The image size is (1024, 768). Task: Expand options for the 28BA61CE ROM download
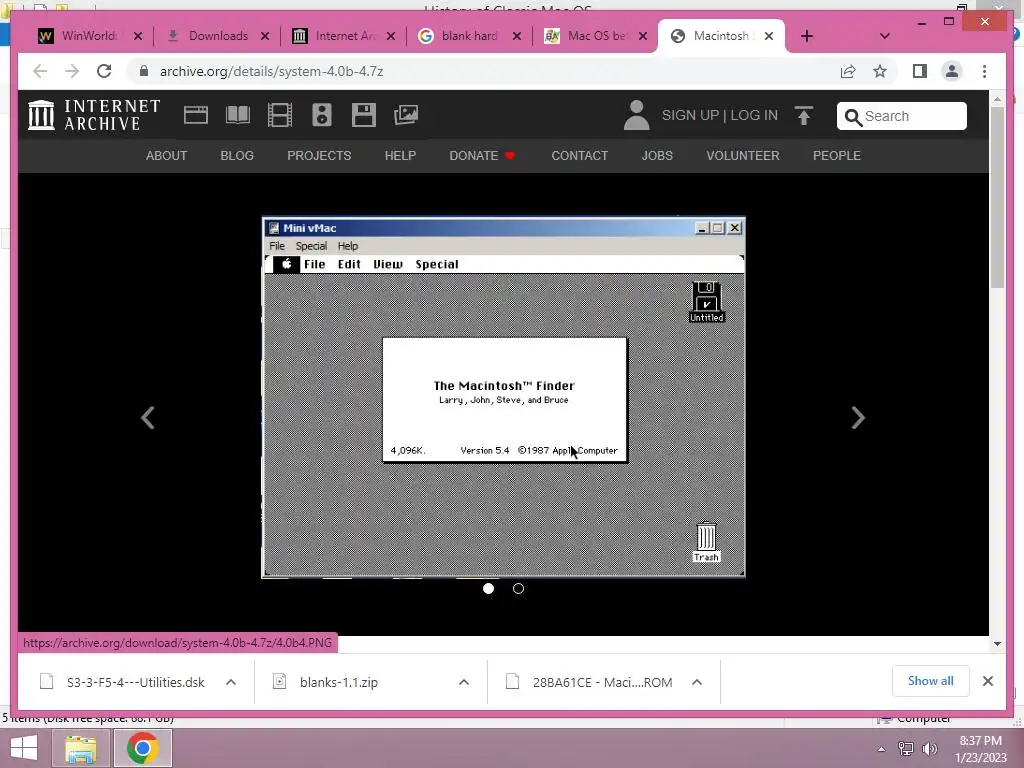[697, 682]
